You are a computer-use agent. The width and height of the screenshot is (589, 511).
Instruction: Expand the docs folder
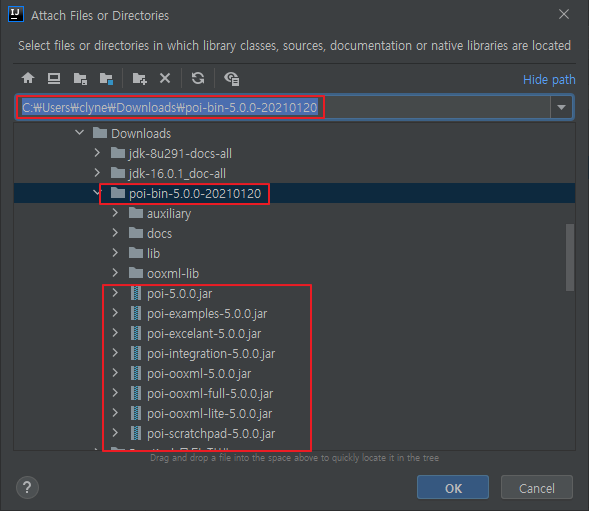point(115,233)
